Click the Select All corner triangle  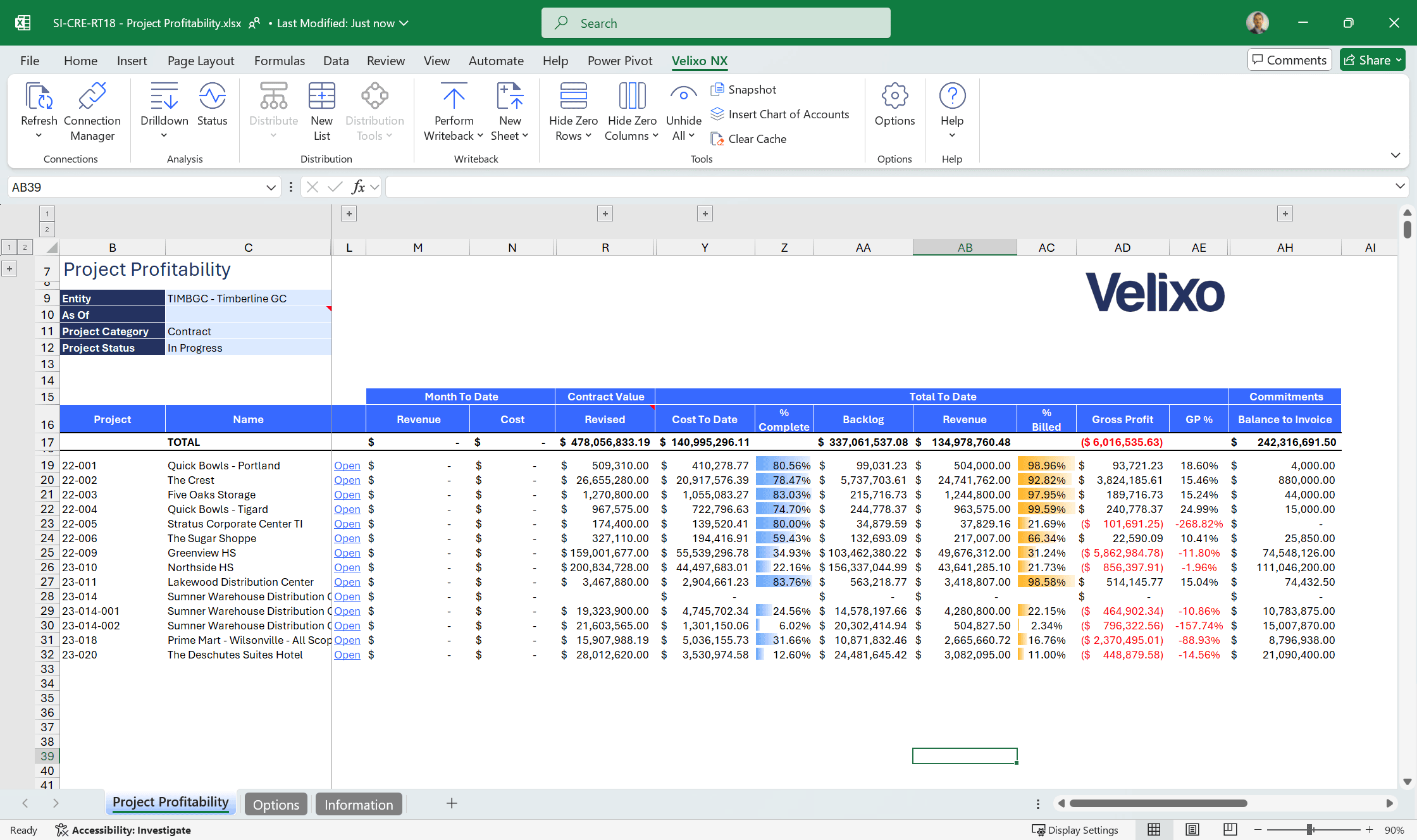click(x=51, y=247)
